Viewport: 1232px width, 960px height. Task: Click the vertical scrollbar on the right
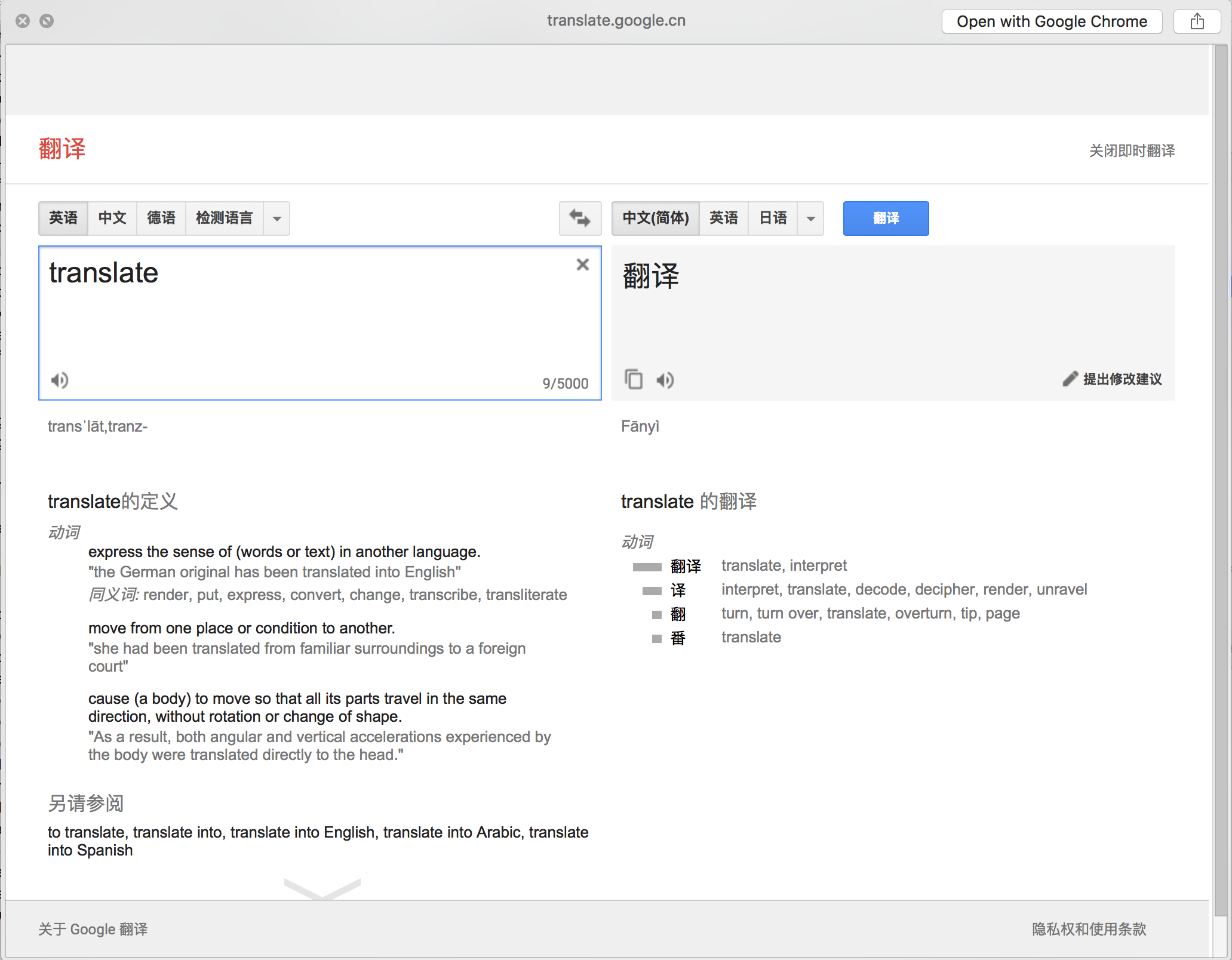(x=1221, y=478)
